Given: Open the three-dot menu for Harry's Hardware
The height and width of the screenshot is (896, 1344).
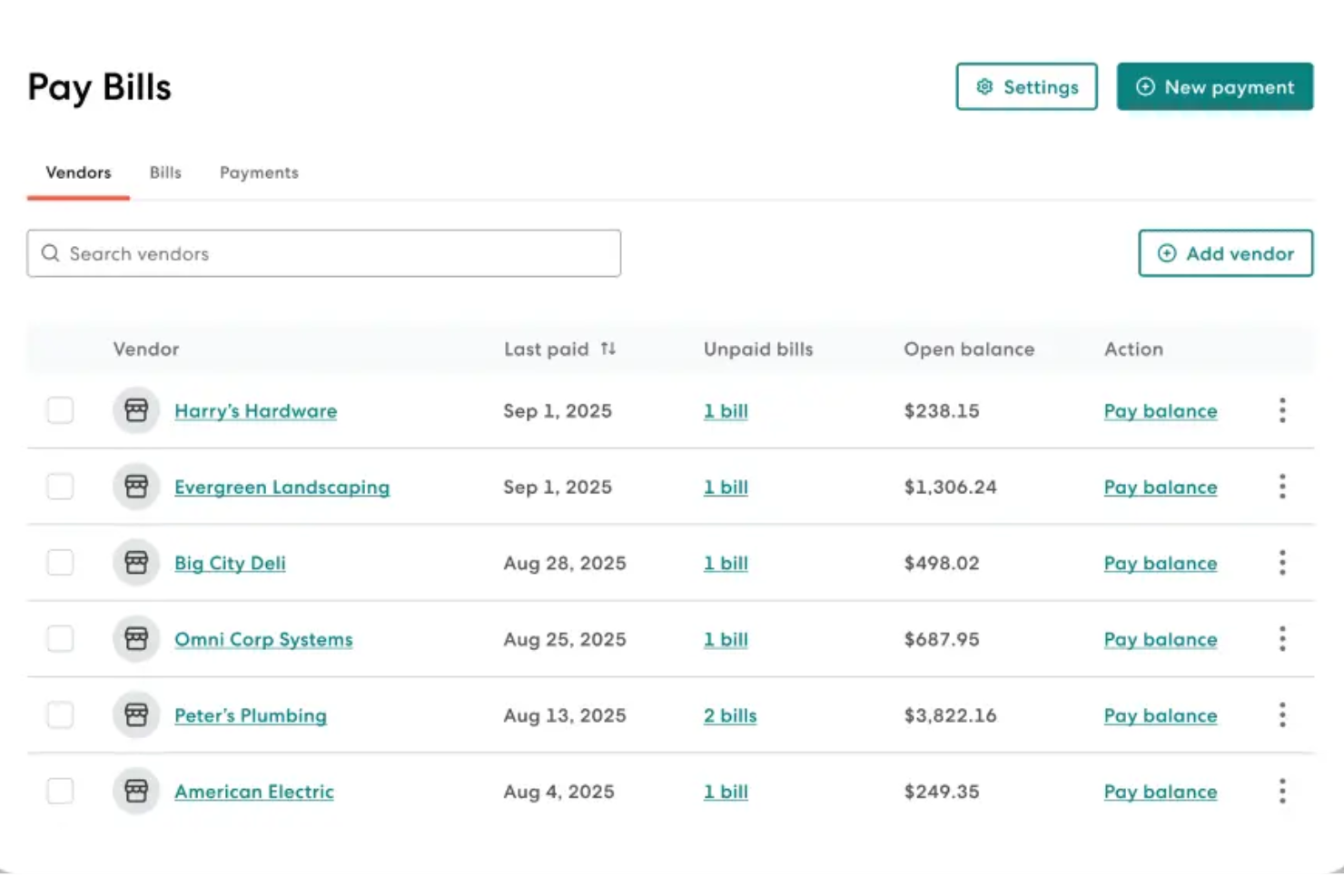Looking at the screenshot, I should coord(1282,410).
